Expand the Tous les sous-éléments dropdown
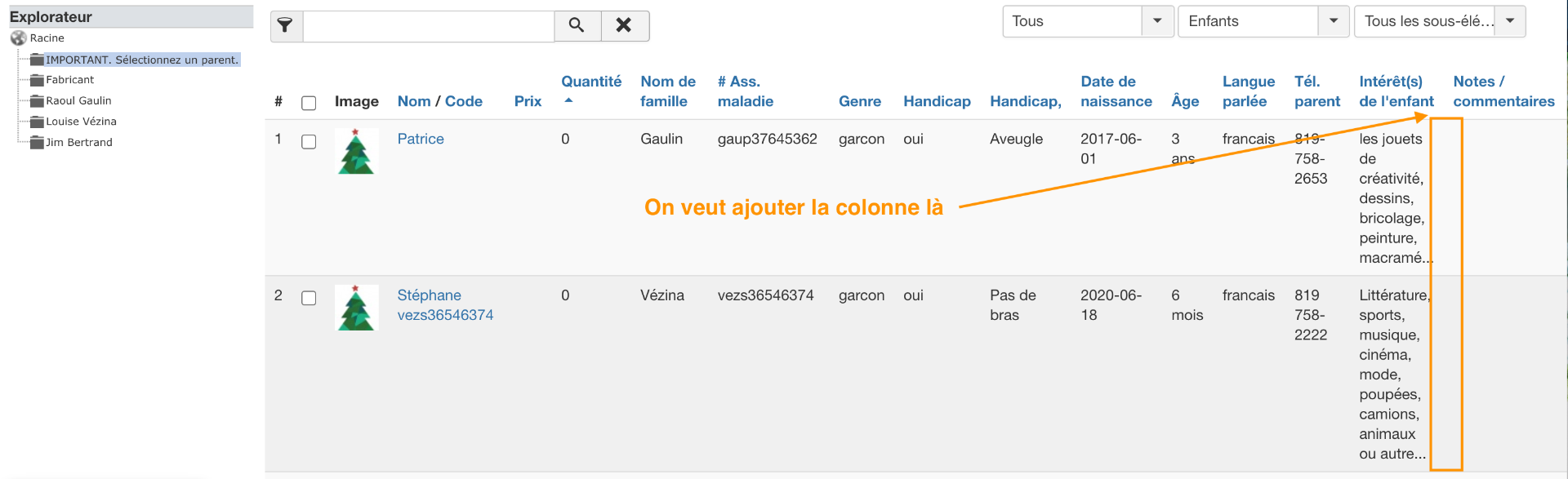The image size is (1568, 479). point(1510,21)
